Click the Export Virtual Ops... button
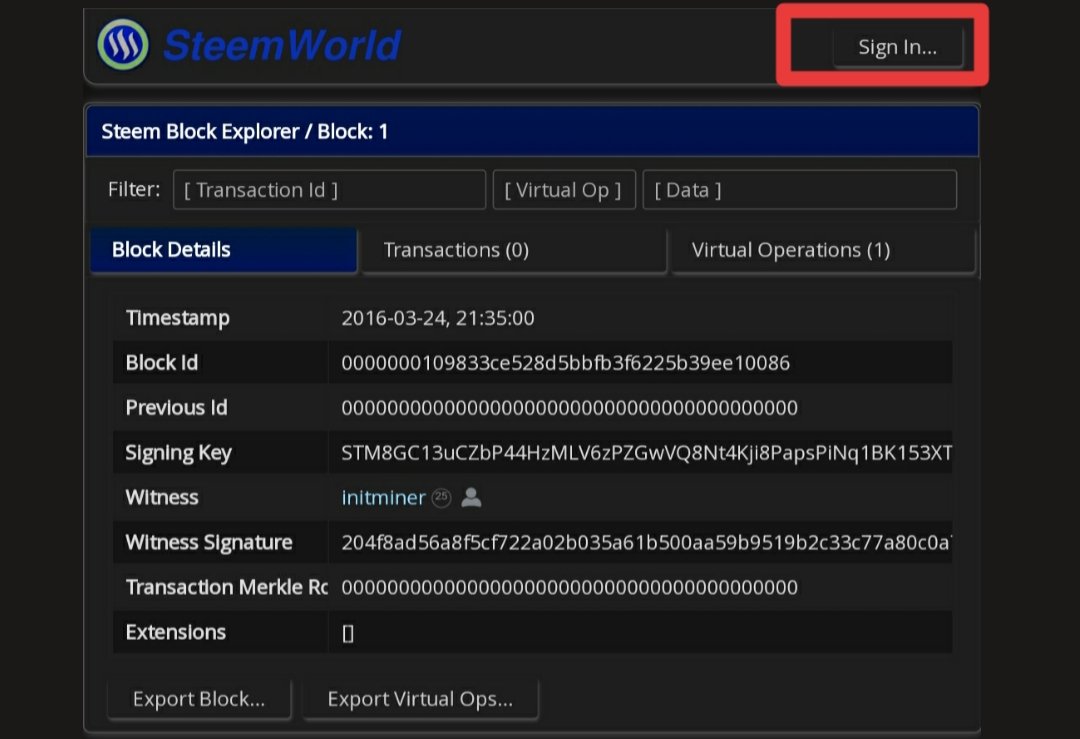Image resolution: width=1080 pixels, height=739 pixels. pos(420,699)
